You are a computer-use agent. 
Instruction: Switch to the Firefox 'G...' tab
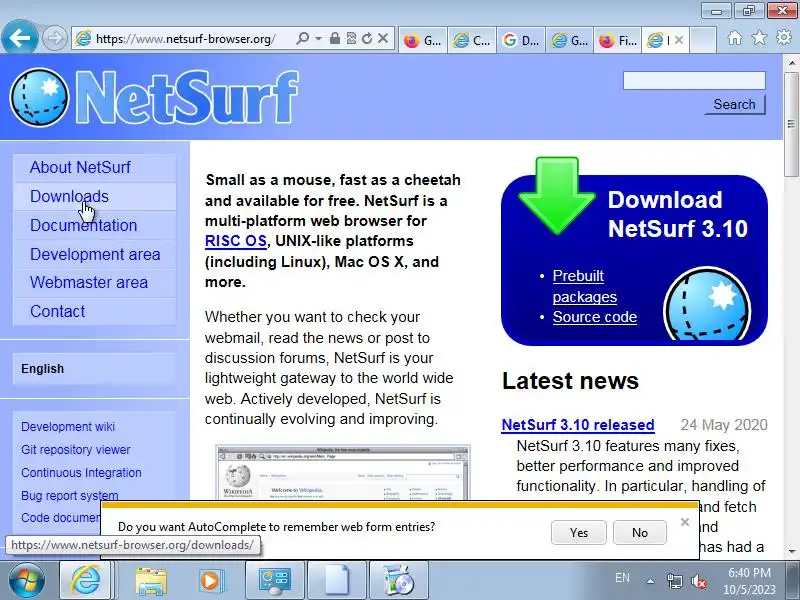pos(422,40)
